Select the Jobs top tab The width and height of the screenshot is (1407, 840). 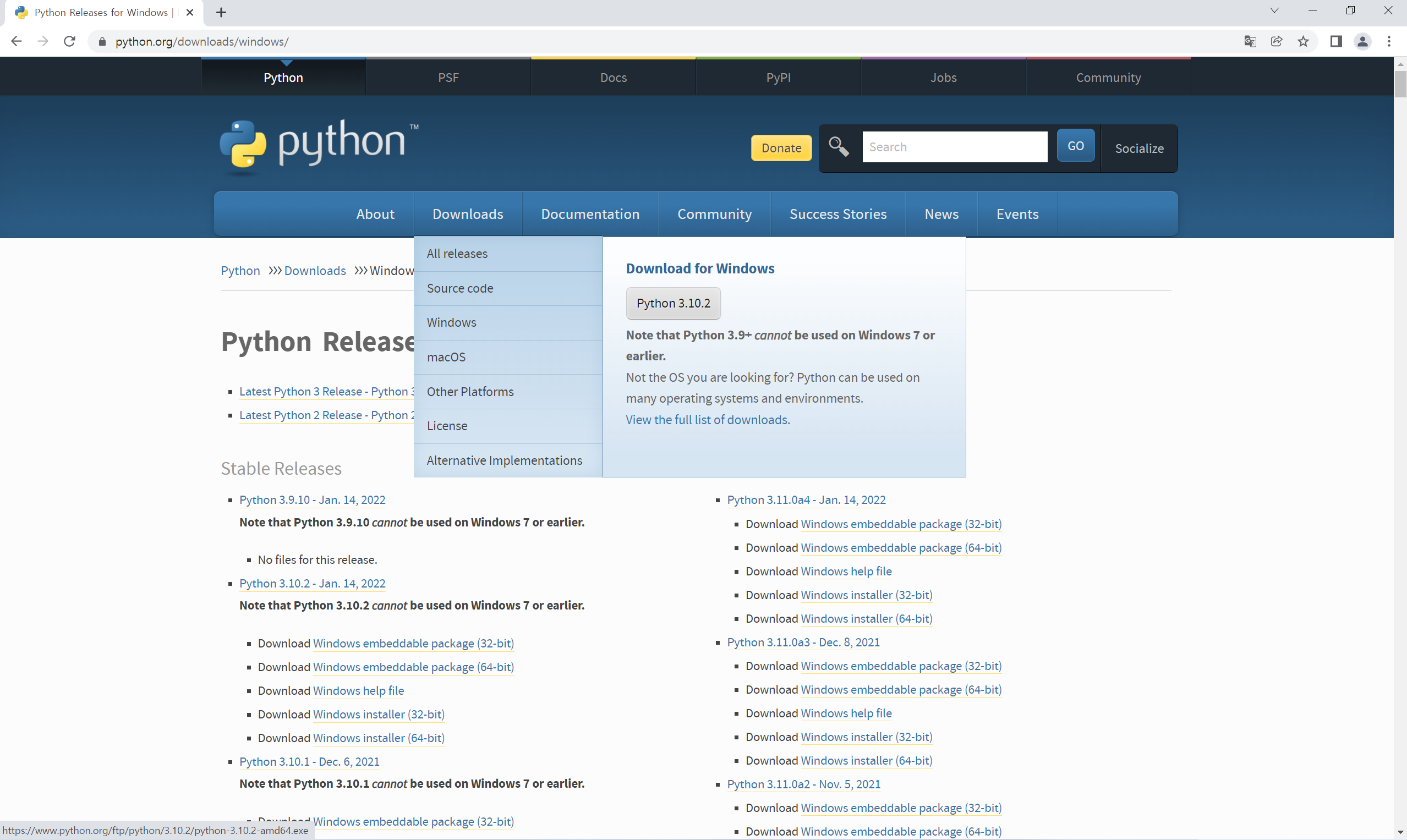943,78
